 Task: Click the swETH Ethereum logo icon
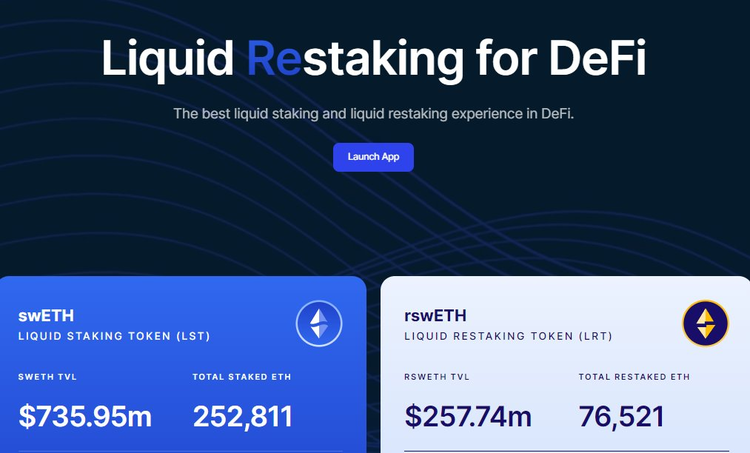pyautogui.click(x=319, y=323)
